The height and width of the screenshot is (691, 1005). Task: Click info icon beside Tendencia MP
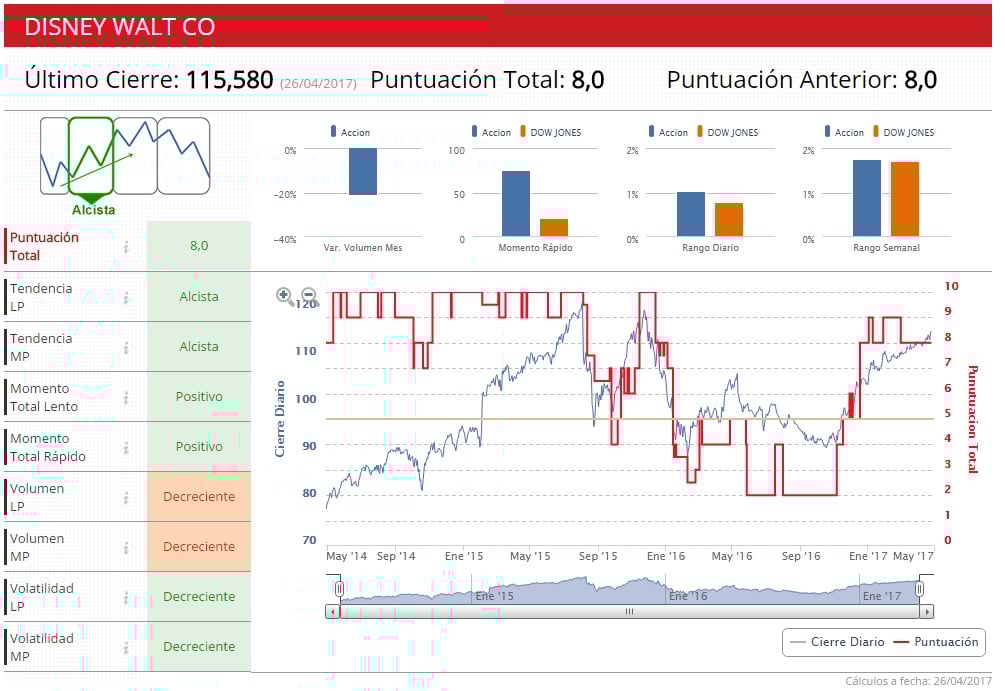[126, 347]
